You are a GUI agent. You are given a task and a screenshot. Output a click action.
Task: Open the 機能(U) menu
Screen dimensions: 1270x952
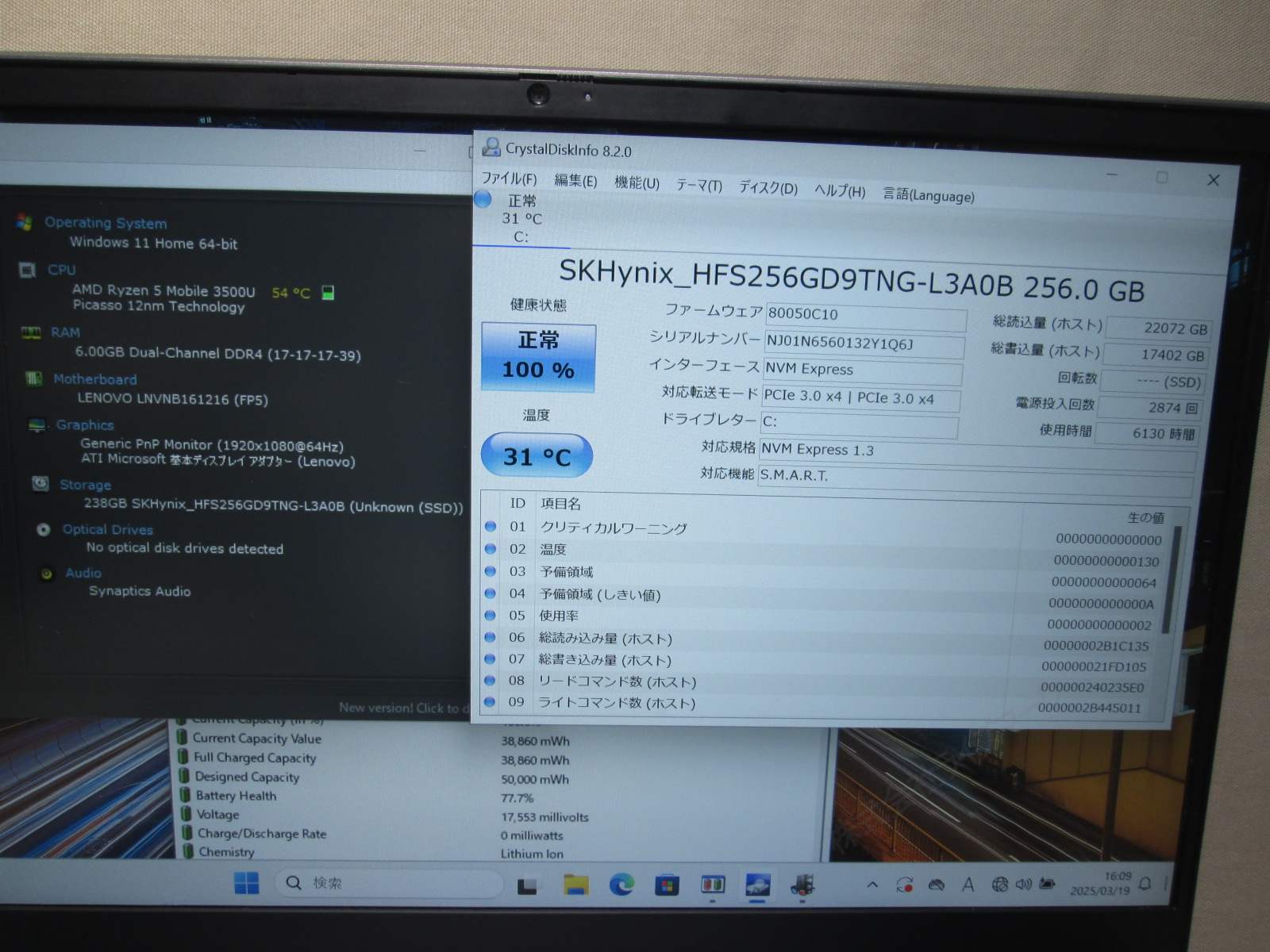pos(637,183)
